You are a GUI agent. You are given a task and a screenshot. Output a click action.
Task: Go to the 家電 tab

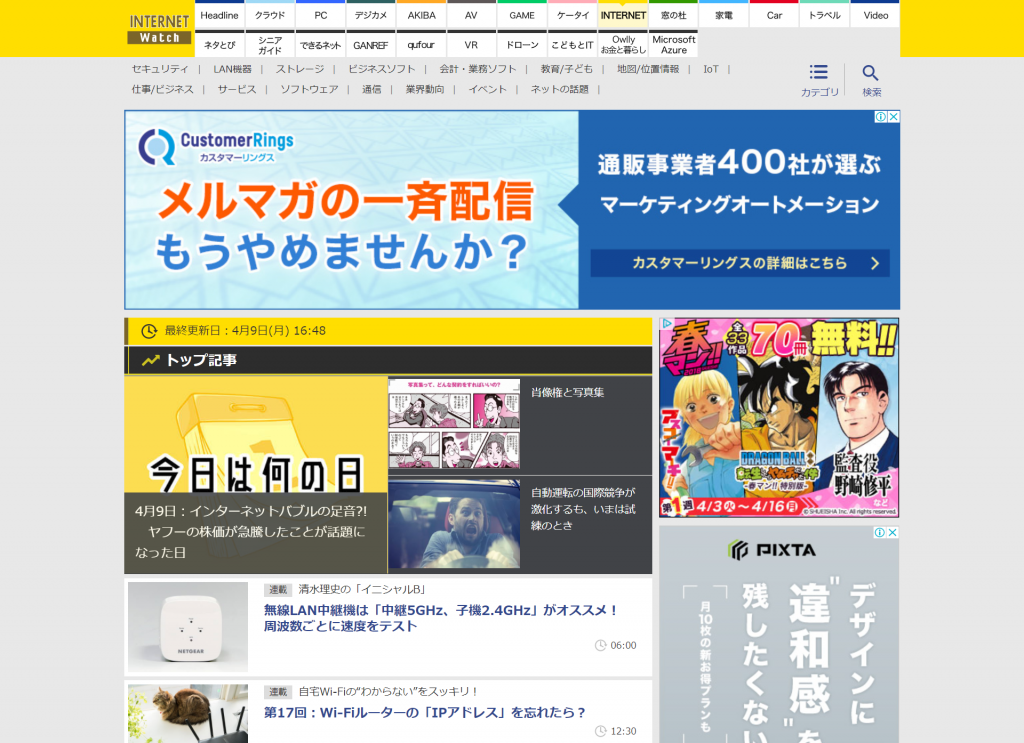point(724,14)
